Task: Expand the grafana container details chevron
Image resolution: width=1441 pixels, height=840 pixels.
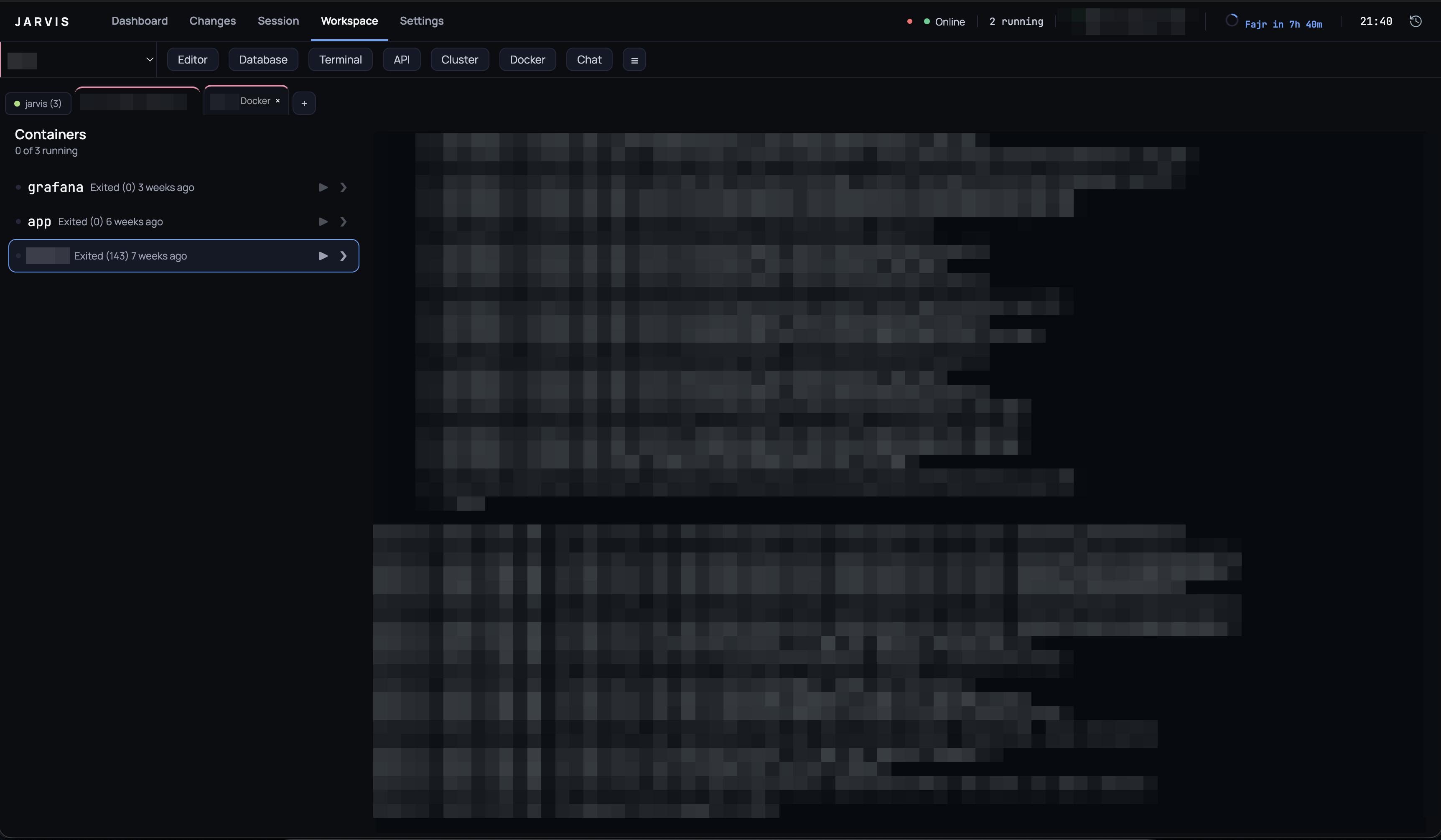Action: [343, 188]
